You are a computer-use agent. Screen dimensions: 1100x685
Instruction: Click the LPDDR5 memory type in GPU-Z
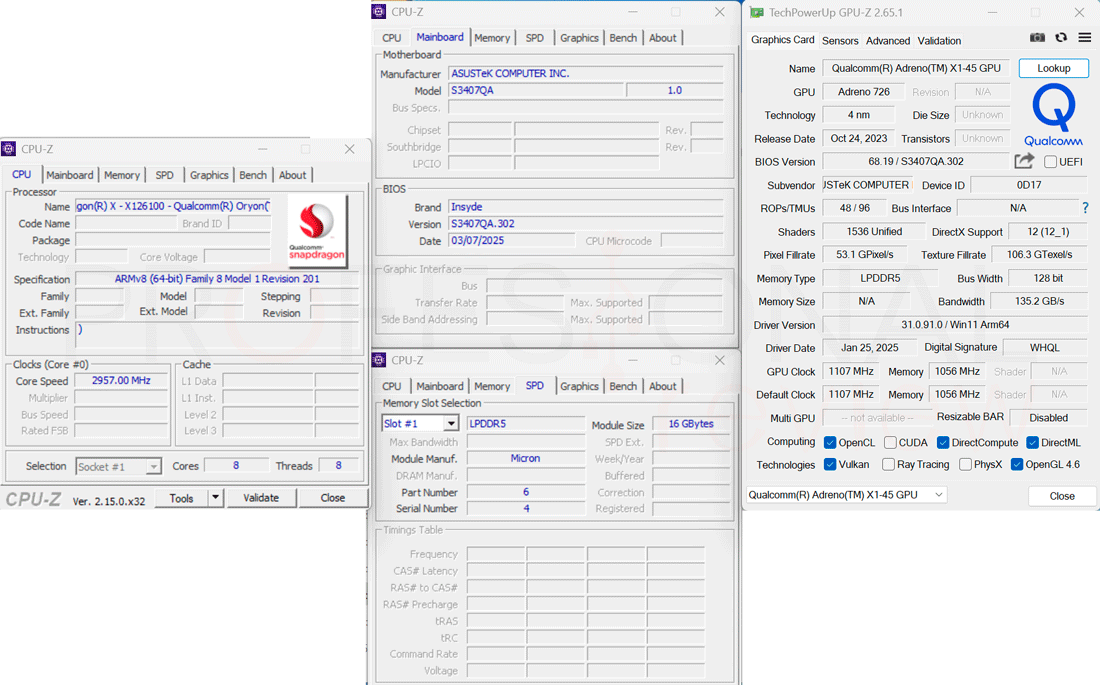(880, 278)
